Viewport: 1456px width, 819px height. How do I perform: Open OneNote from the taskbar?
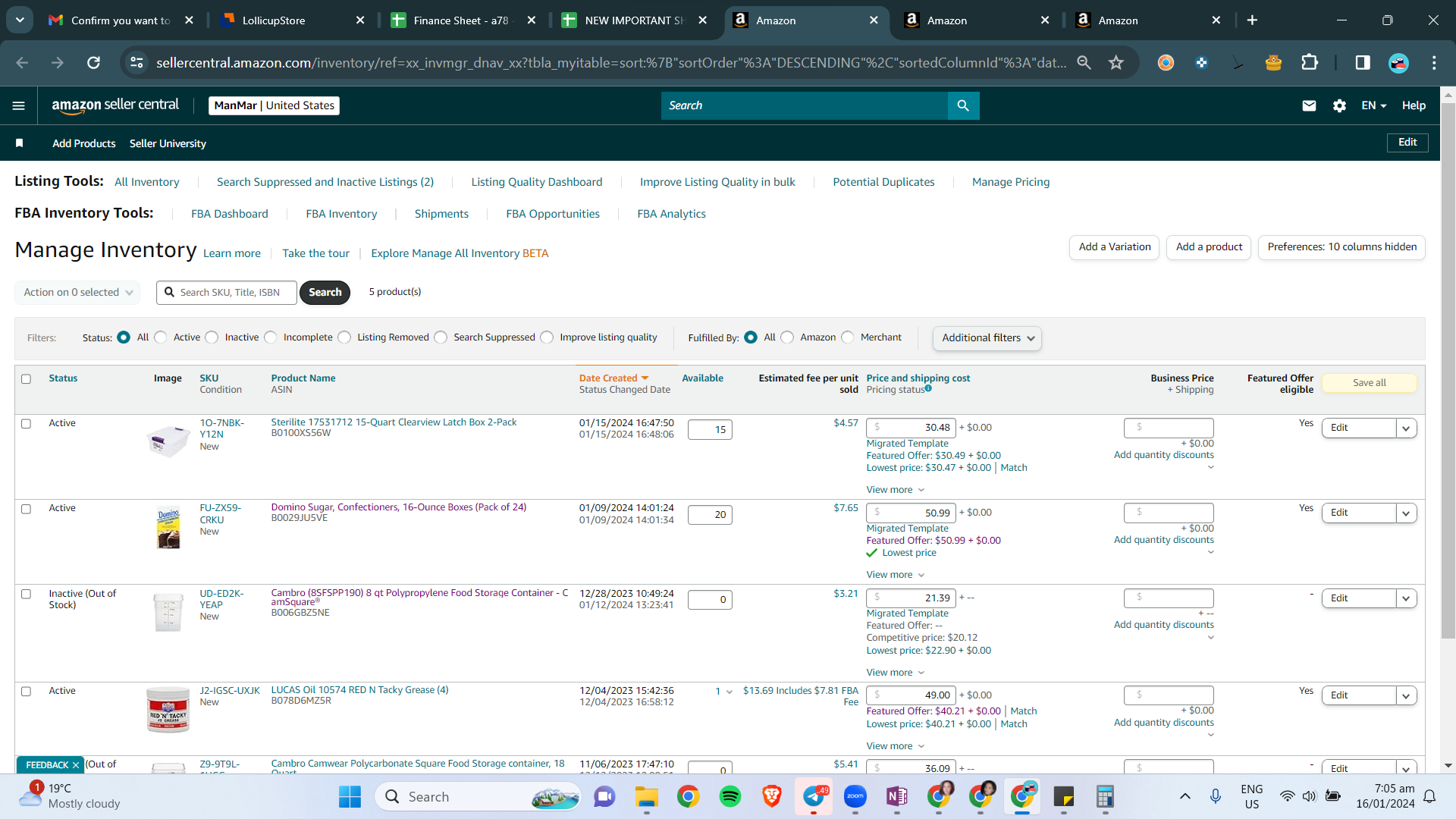click(x=897, y=796)
